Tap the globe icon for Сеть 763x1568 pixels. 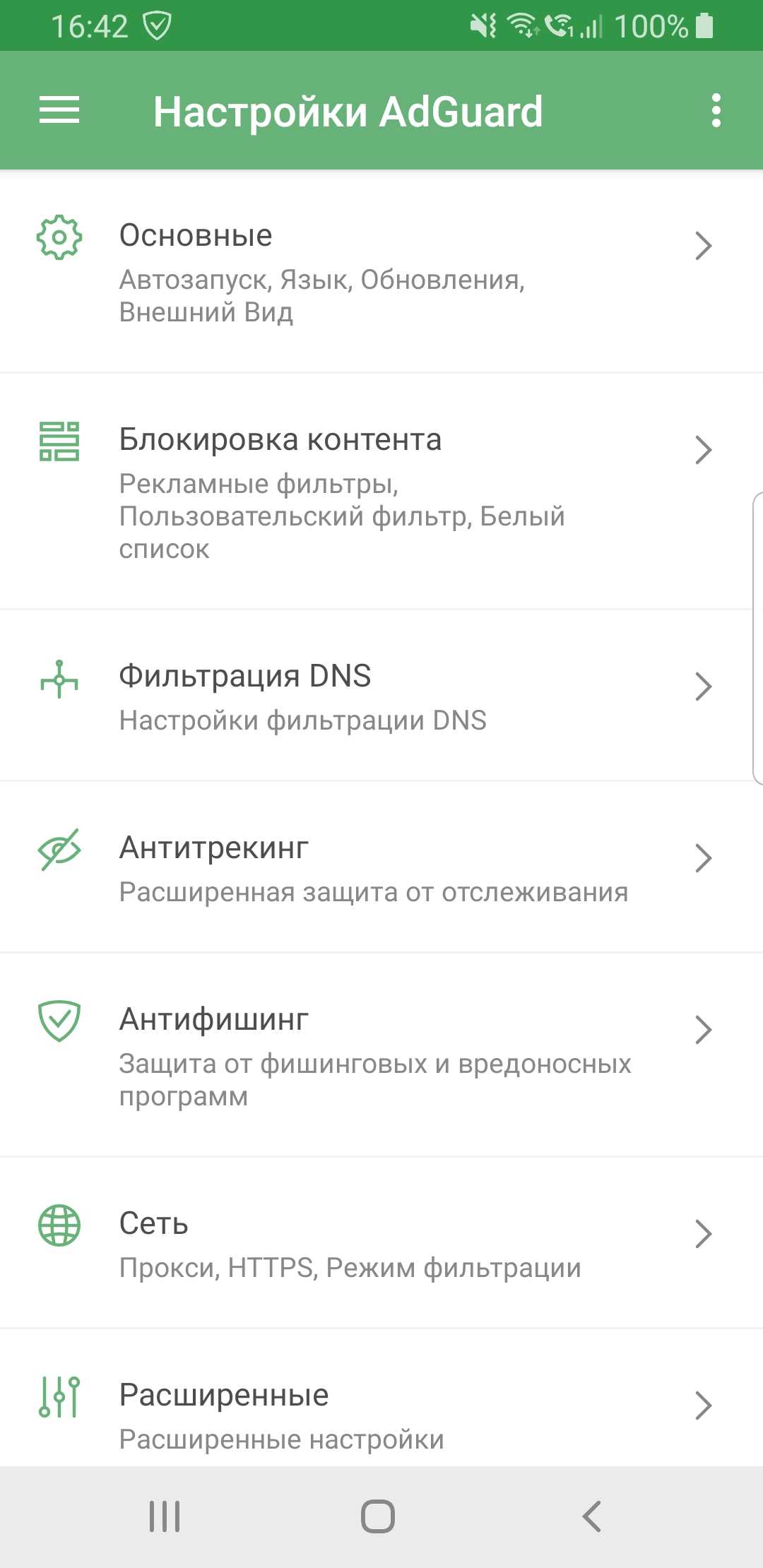tap(59, 1225)
